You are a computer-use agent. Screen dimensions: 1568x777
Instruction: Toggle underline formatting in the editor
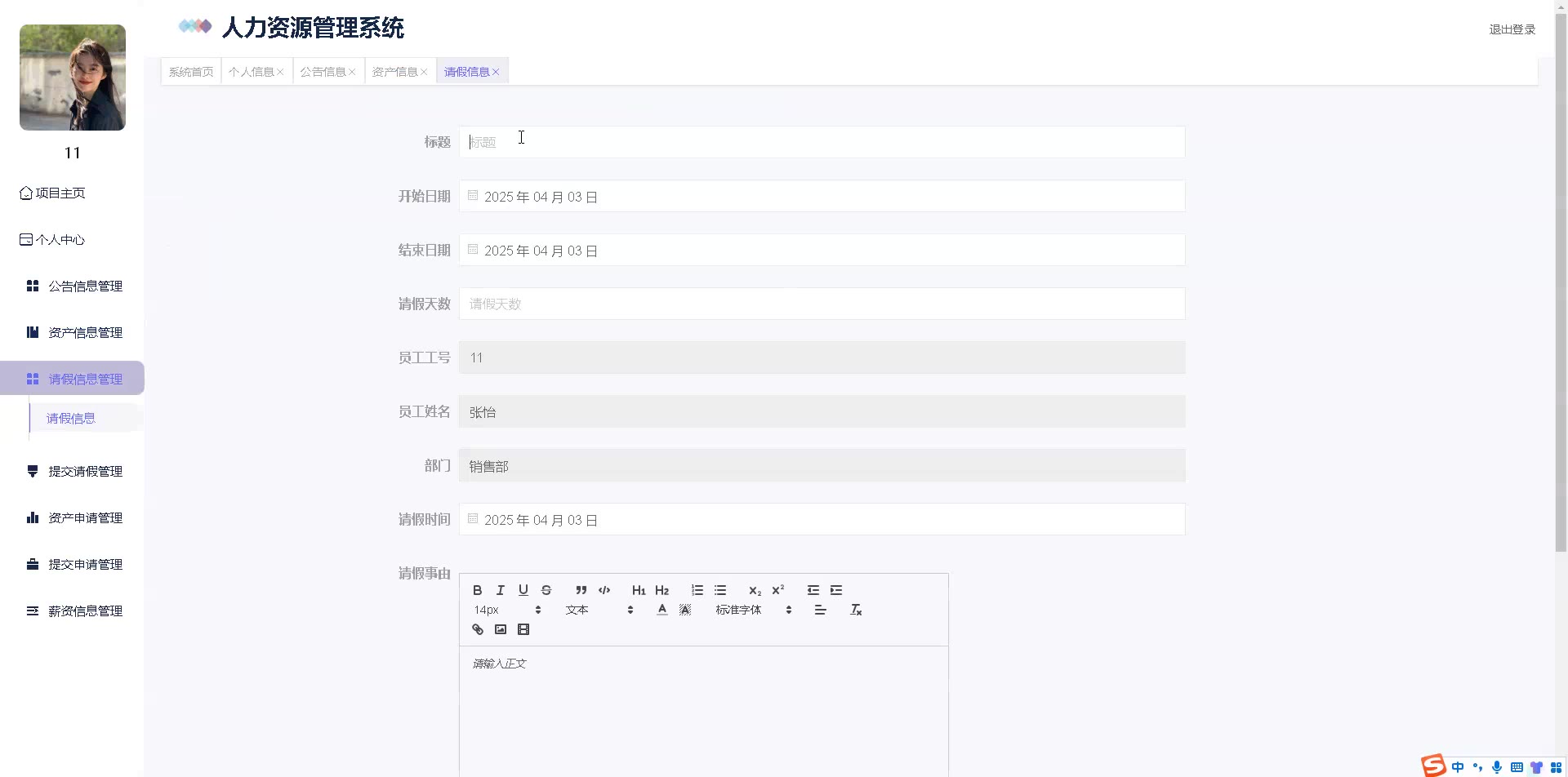pyautogui.click(x=523, y=590)
